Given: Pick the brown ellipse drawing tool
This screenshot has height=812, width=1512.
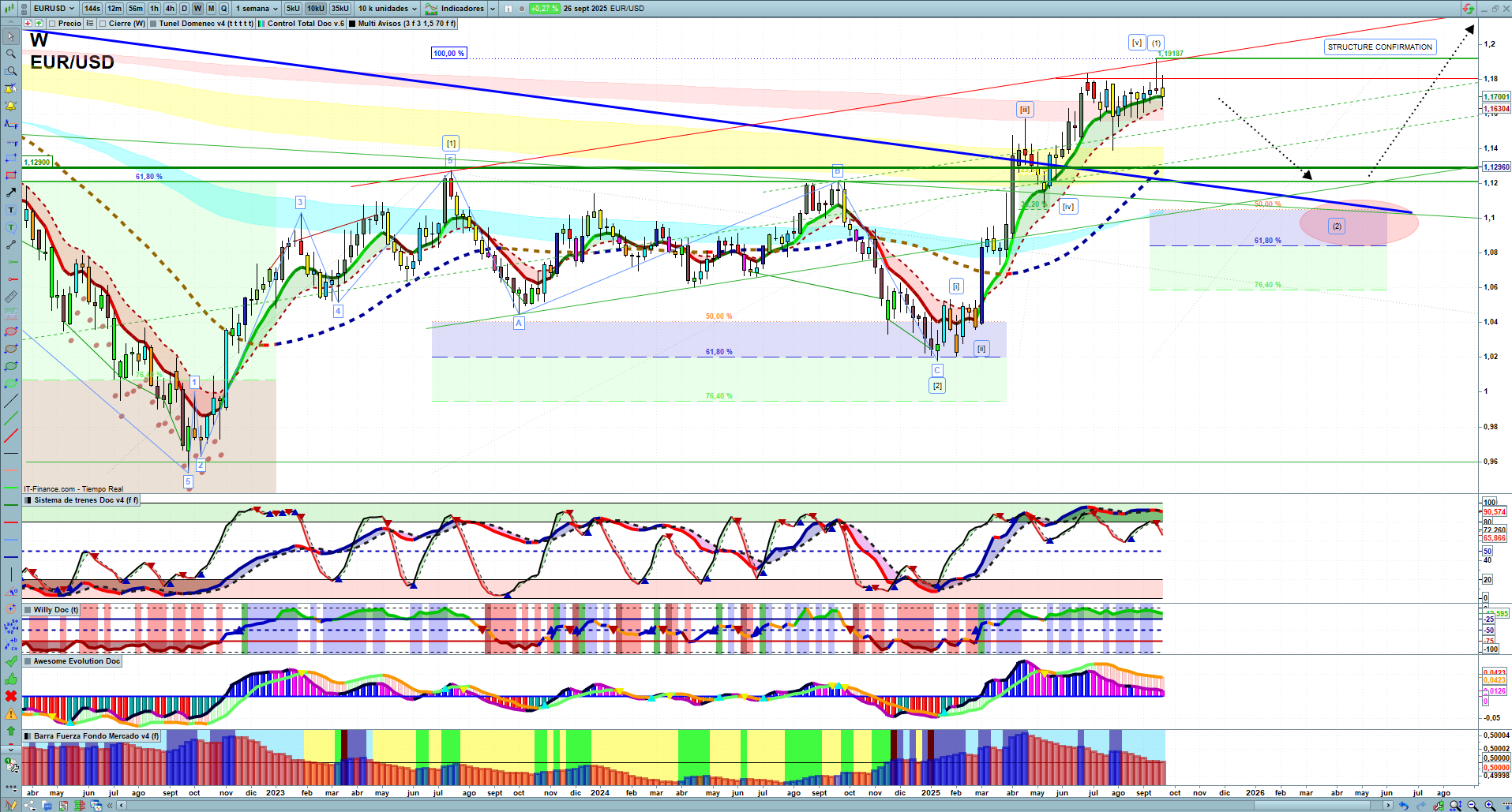Looking at the screenshot, I should click(11, 349).
